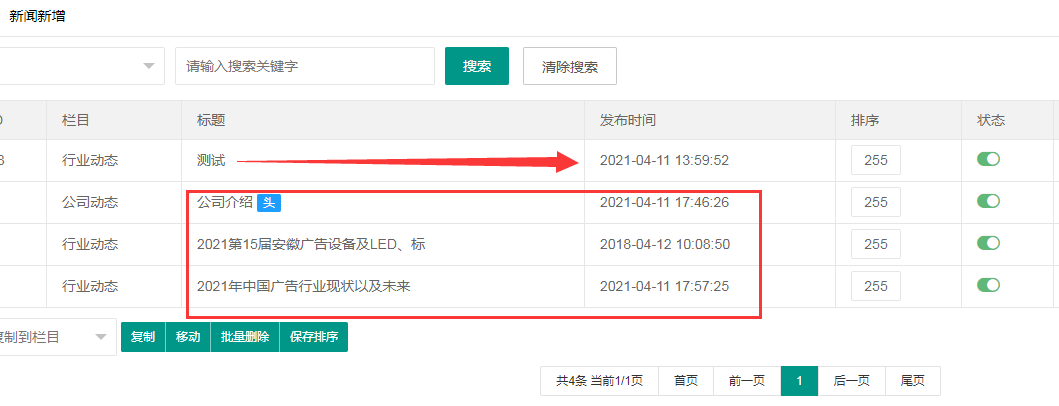This screenshot has width=1059, height=406.
Task: Toggle status switch for 2021年中国广告行业现状 row
Action: (x=988, y=285)
